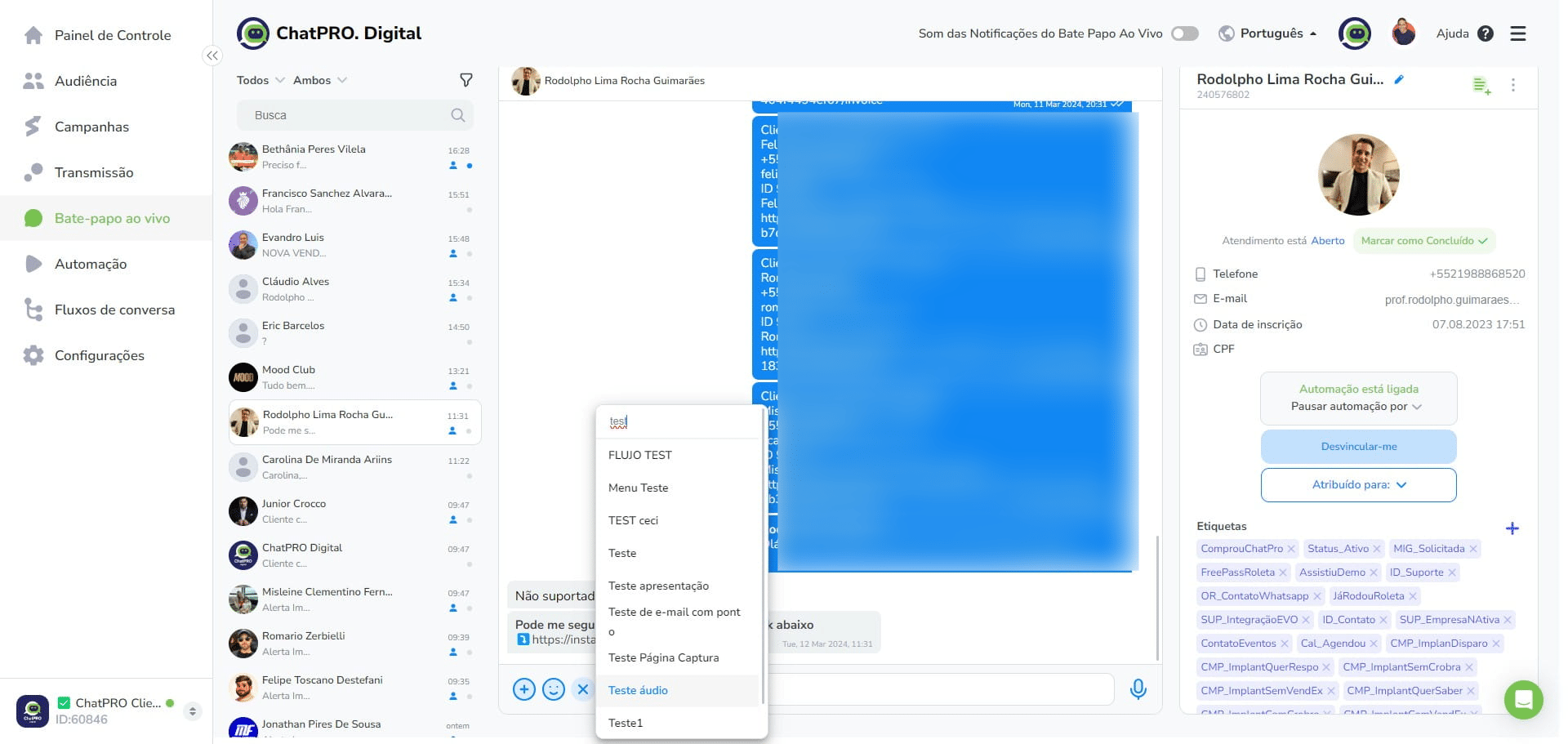
Task: Open the user profile photo in header
Action: pyautogui.click(x=1404, y=33)
